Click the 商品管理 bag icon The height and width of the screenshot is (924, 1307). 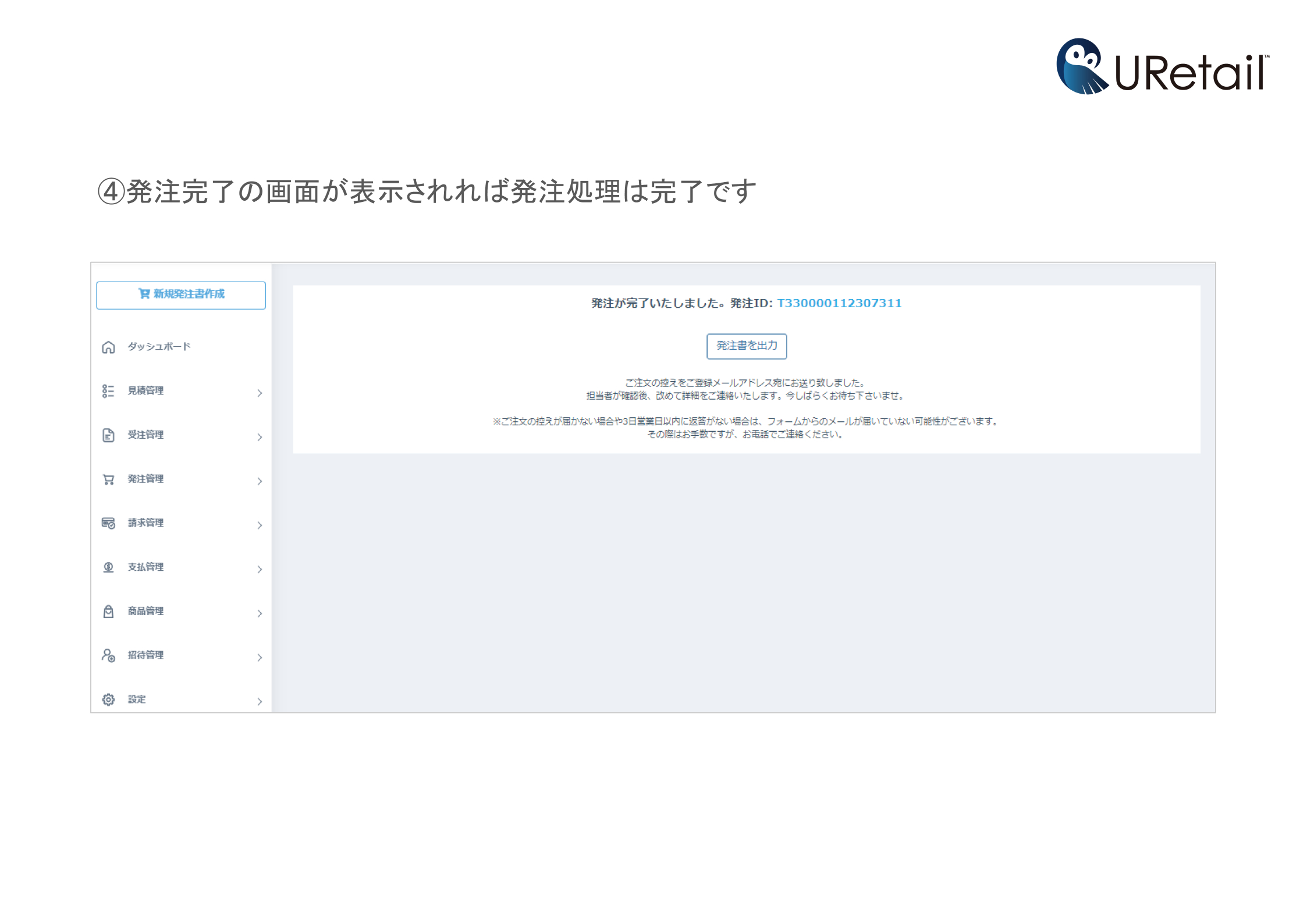(x=108, y=612)
